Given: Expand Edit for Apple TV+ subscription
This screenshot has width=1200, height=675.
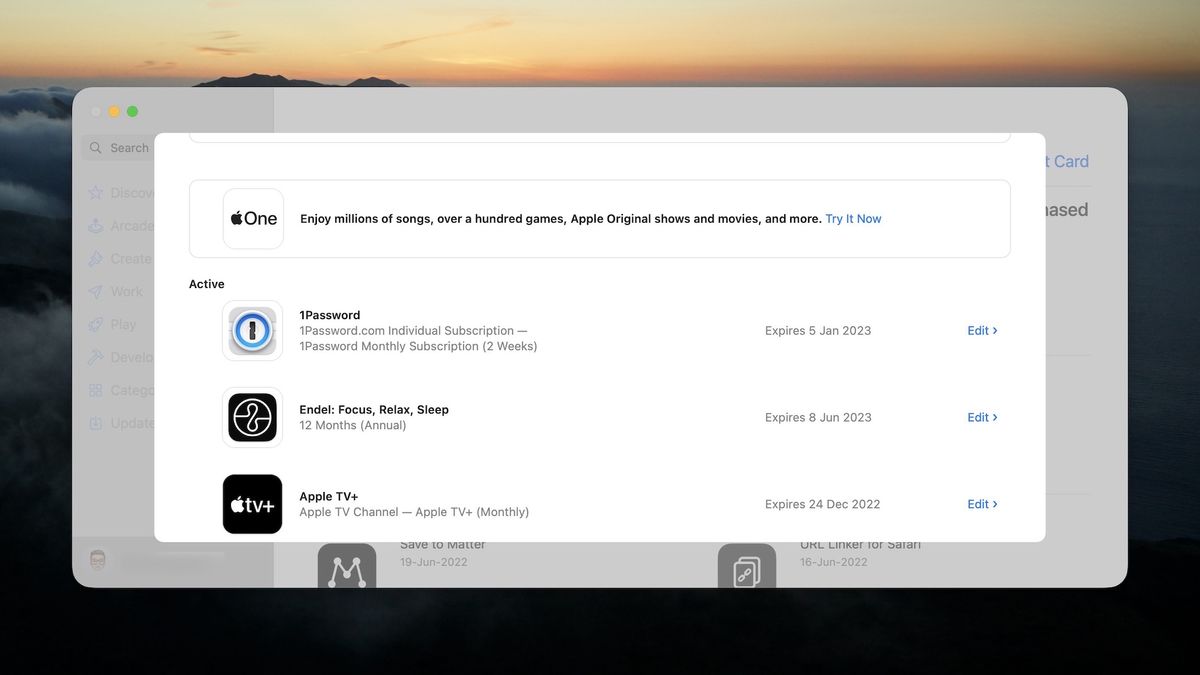Looking at the screenshot, I should [982, 504].
